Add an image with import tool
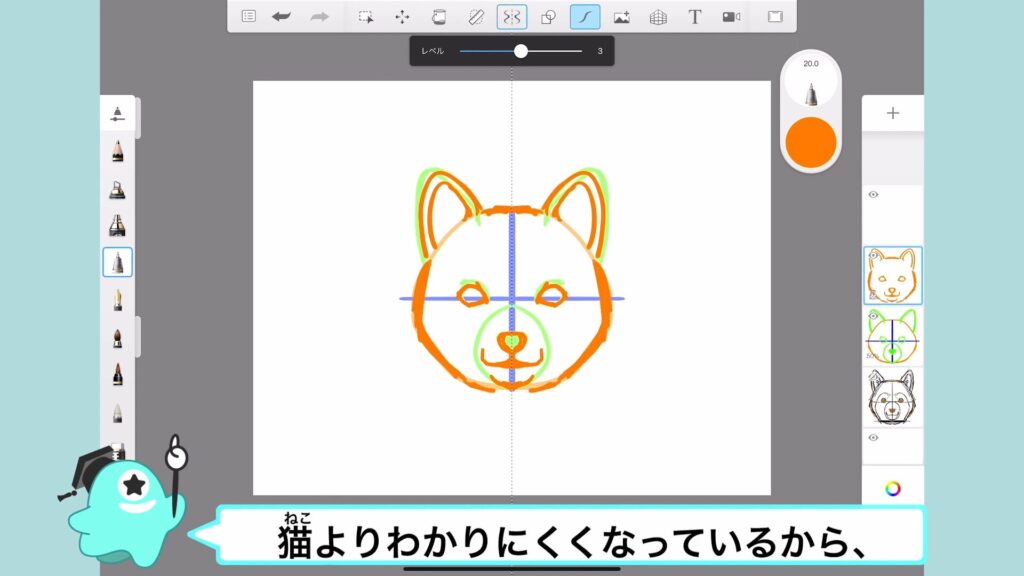This screenshot has height=576, width=1024. (621, 16)
